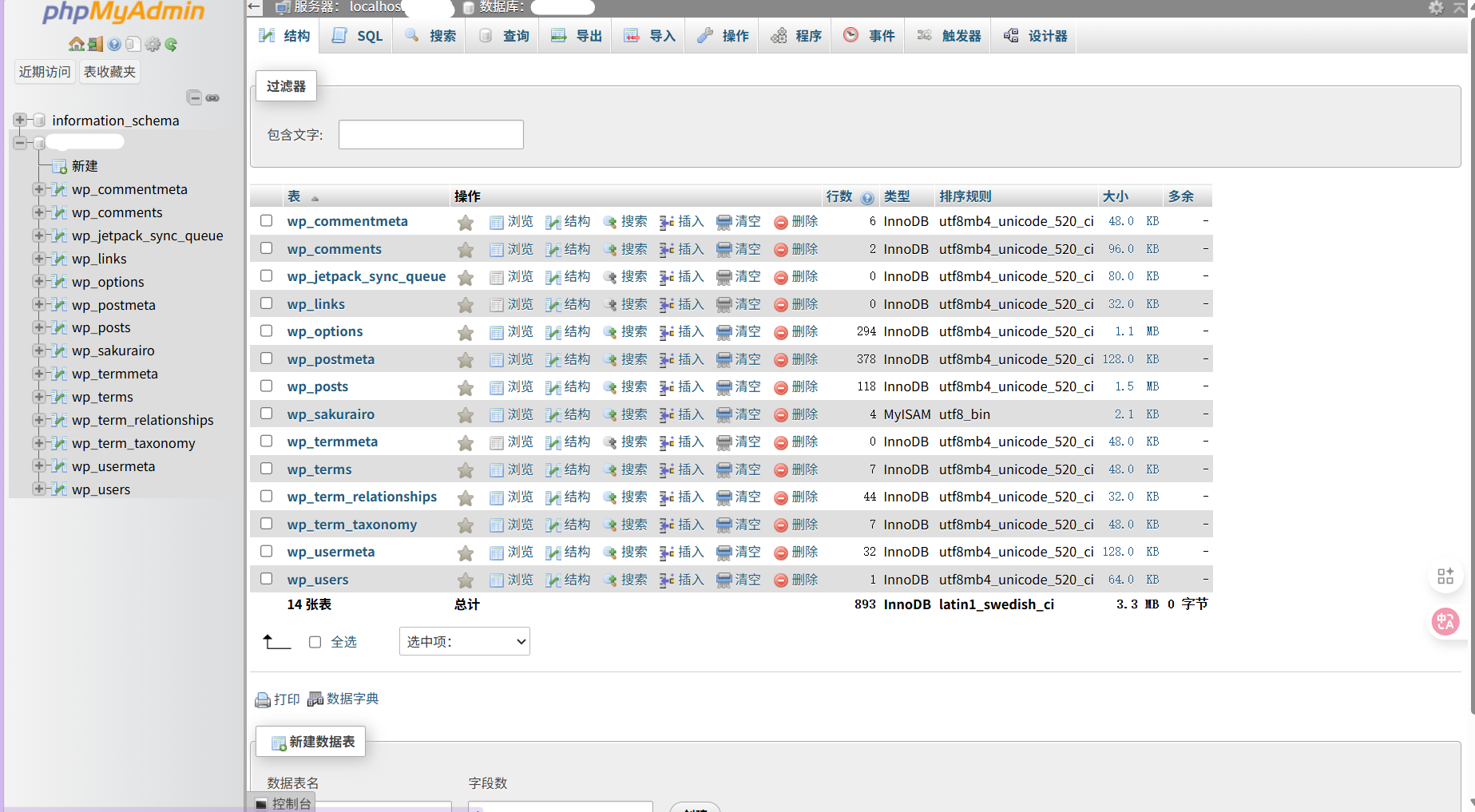
Task: Collapse all navigation tree items icon
Action: [194, 97]
